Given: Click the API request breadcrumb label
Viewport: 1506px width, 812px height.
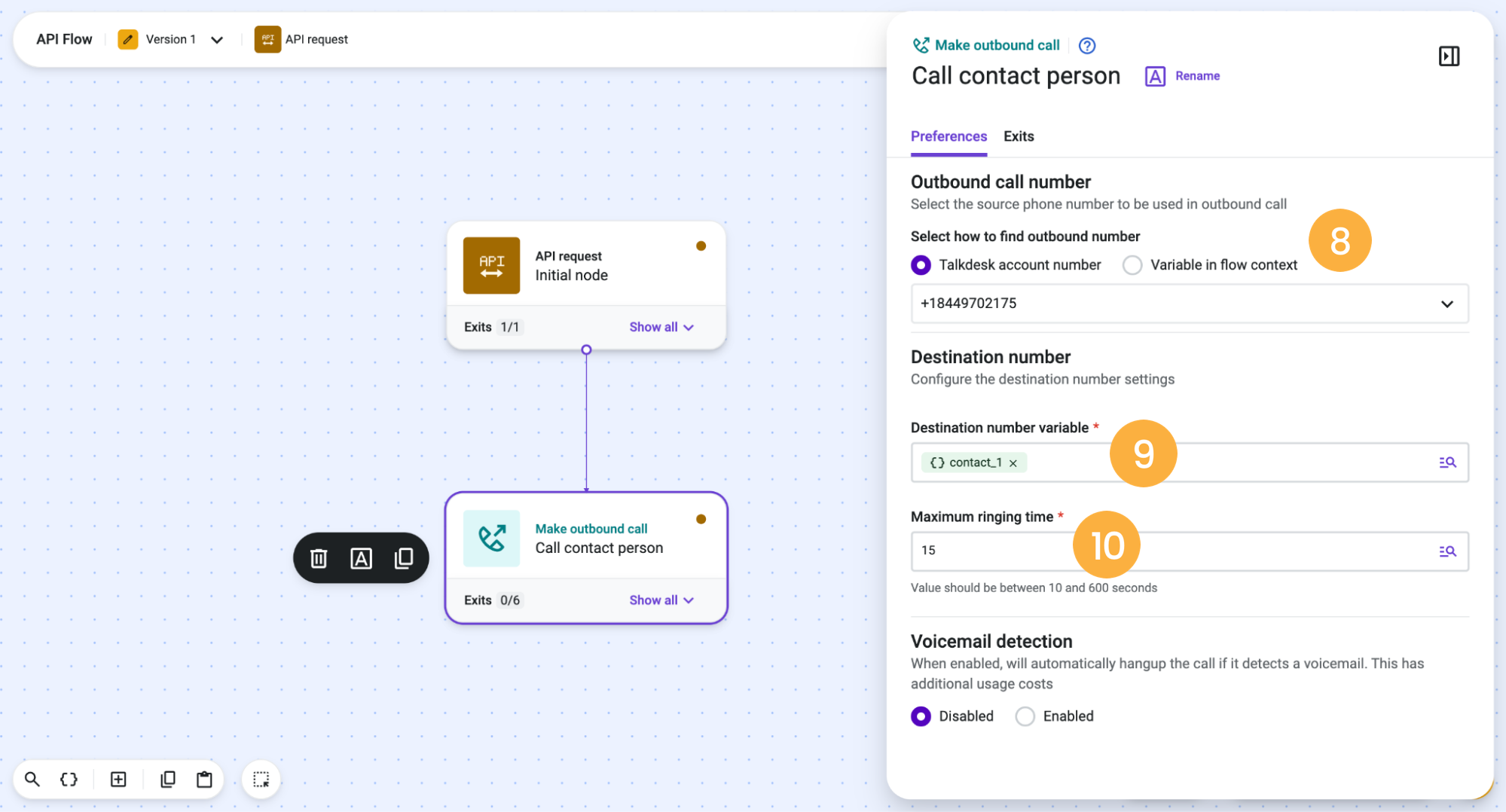Looking at the screenshot, I should (316, 39).
